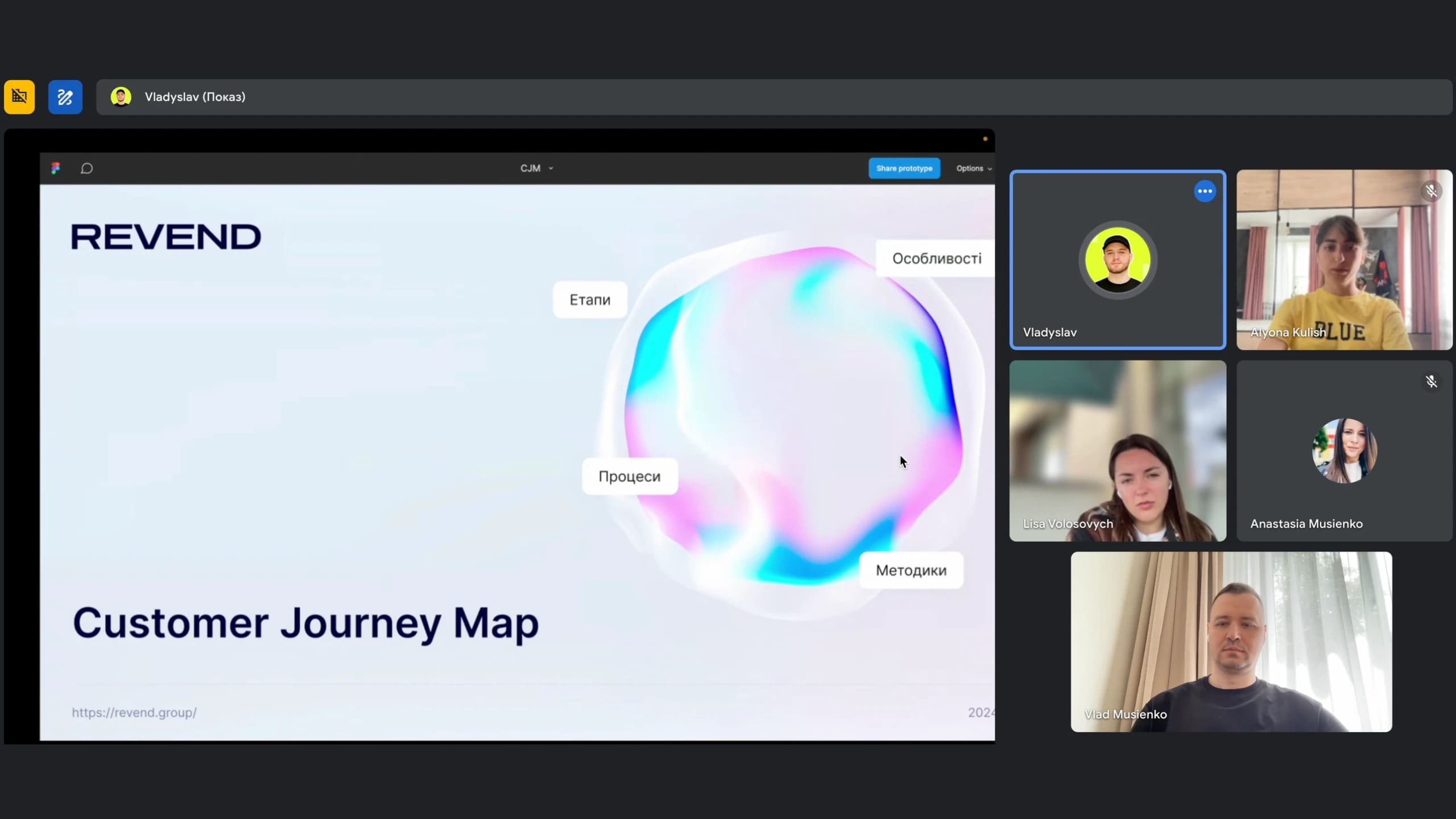
Task: Open the Options dropdown menu
Action: point(973,168)
